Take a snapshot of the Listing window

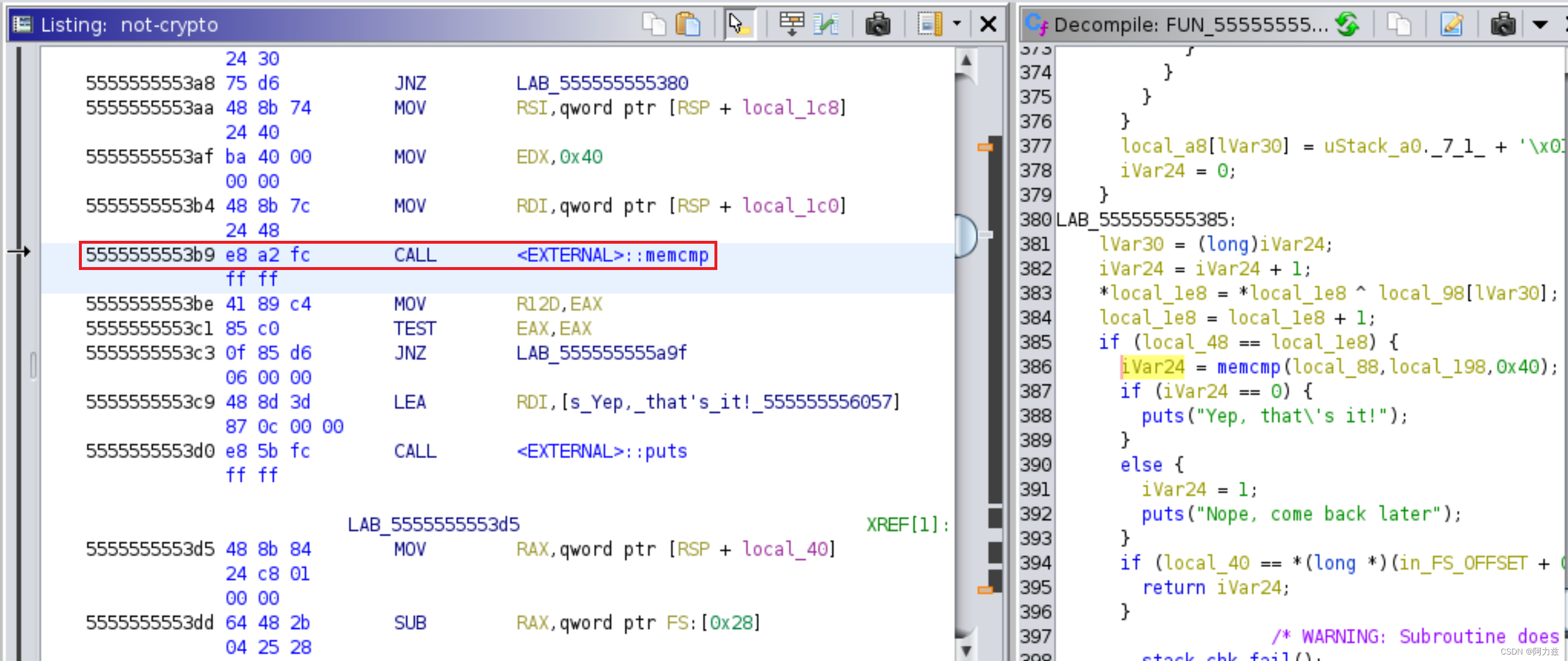tap(878, 25)
